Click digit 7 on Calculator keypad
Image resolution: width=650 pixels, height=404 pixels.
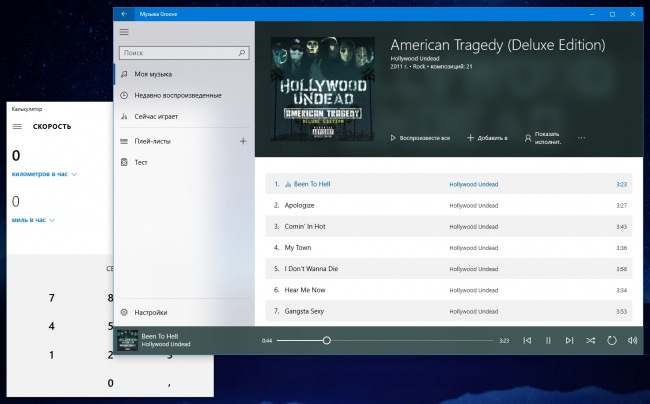51,298
